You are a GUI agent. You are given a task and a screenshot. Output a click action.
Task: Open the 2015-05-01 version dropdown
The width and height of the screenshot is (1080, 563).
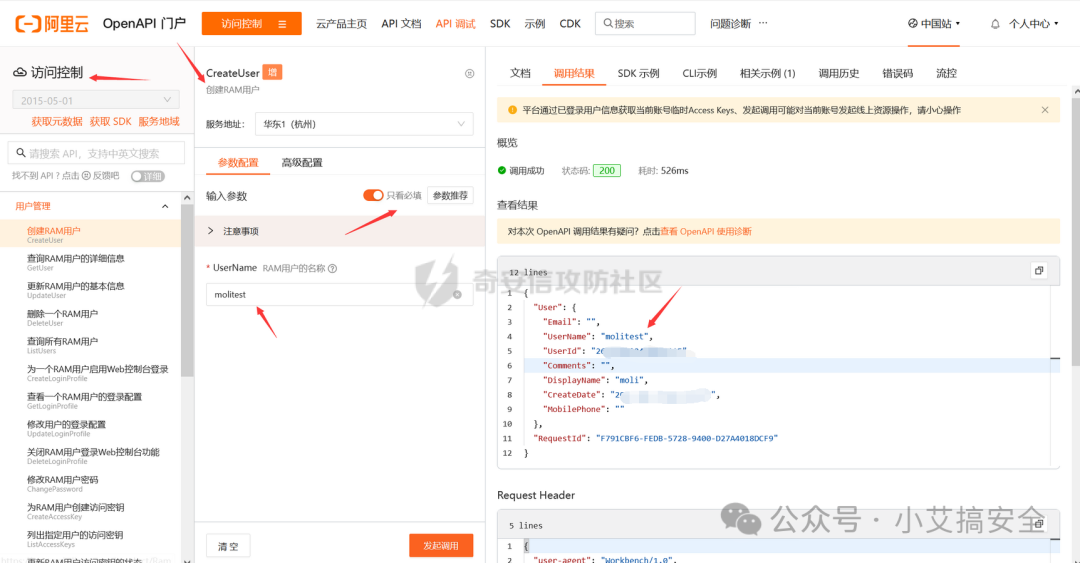coord(96,100)
